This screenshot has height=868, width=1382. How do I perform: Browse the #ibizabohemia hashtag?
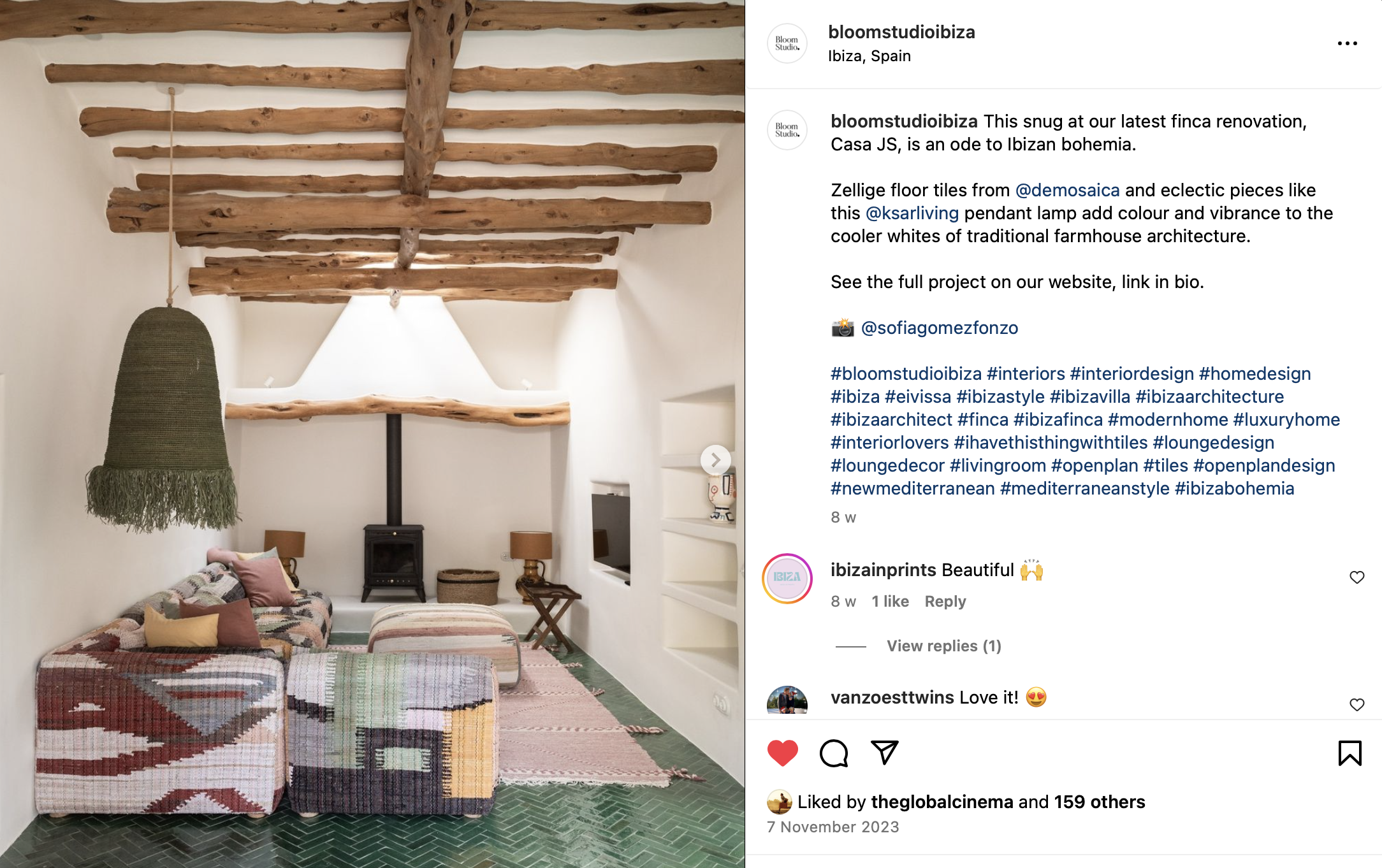(x=1234, y=488)
